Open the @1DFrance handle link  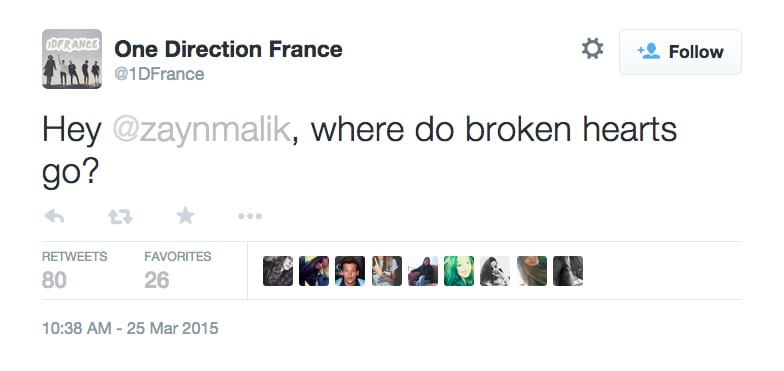pyautogui.click(x=160, y=74)
